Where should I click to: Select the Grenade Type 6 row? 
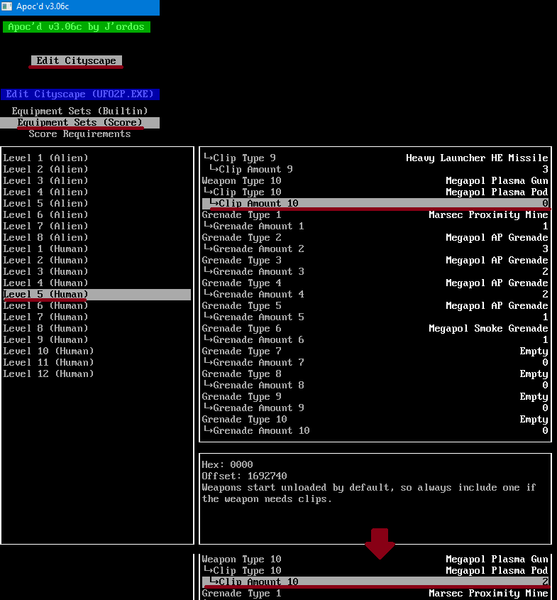[x=375, y=328]
